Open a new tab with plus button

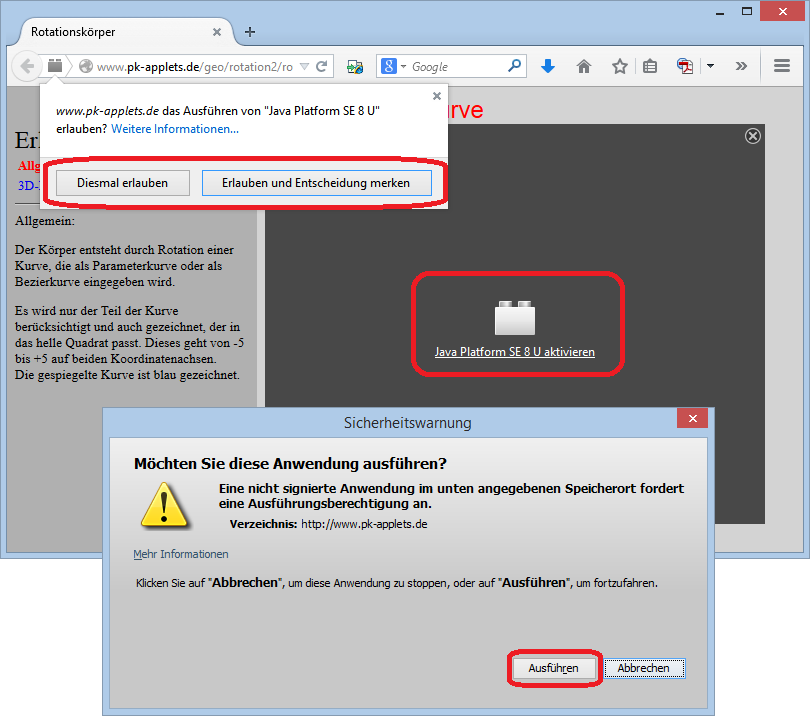[250, 31]
